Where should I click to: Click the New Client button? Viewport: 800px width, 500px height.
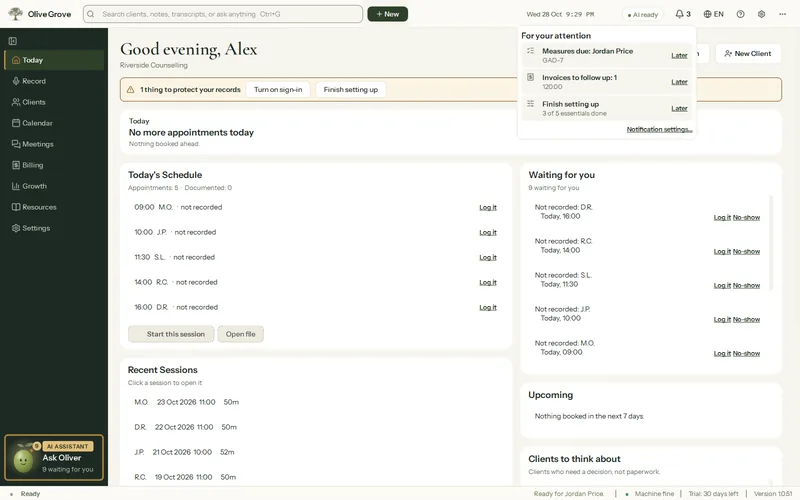click(x=748, y=54)
